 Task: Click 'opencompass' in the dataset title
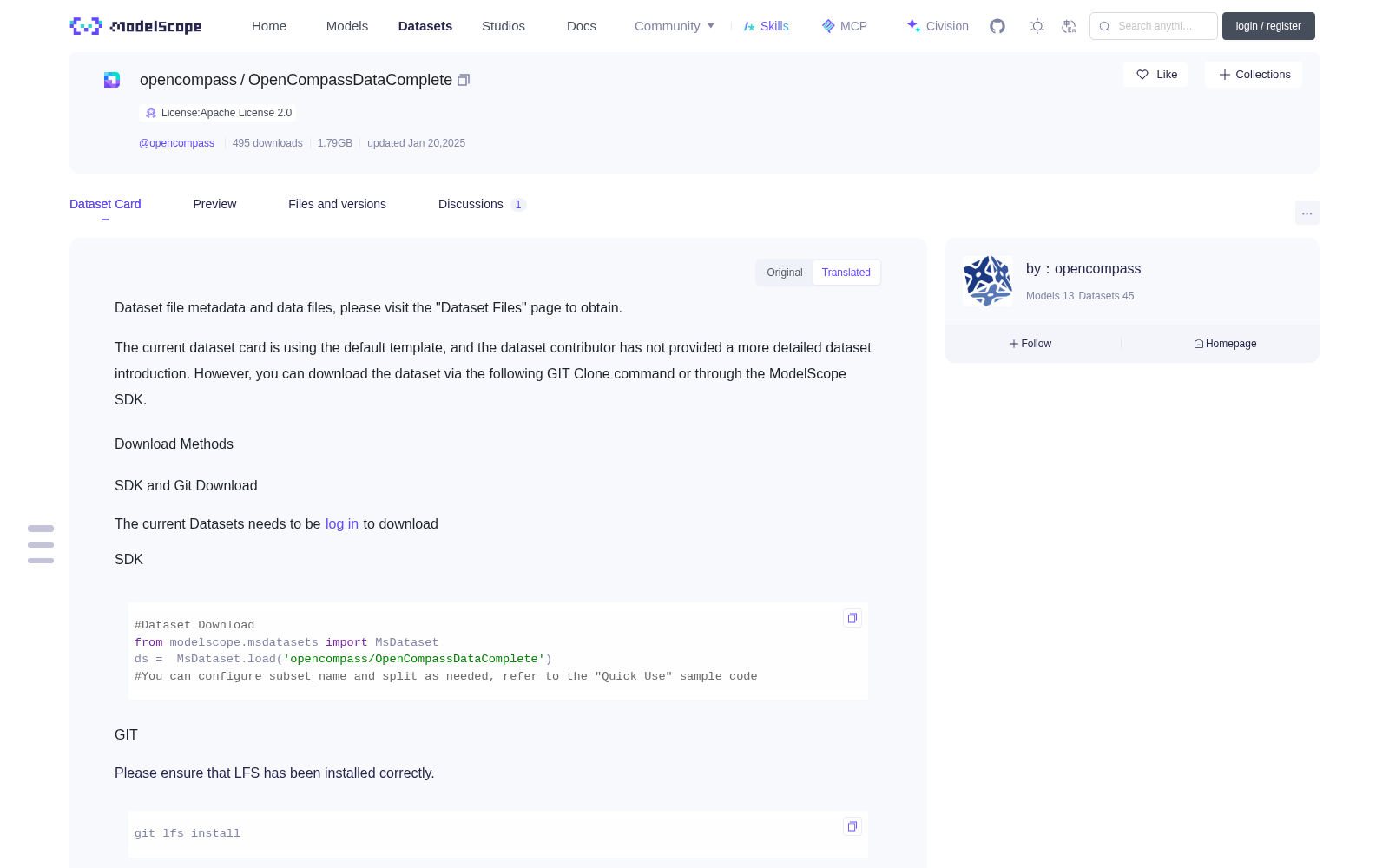pyautogui.click(x=188, y=80)
